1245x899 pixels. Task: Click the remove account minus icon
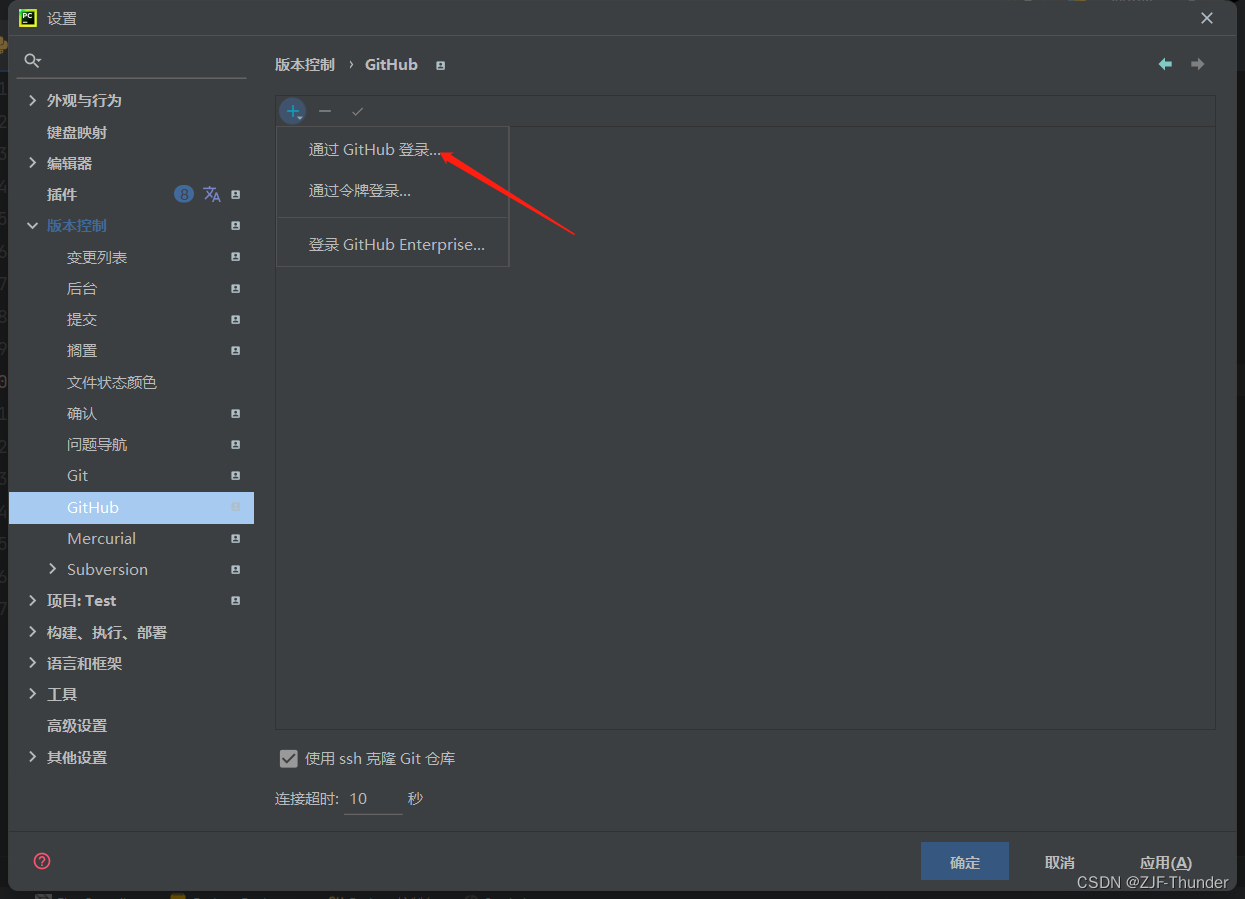pos(325,111)
